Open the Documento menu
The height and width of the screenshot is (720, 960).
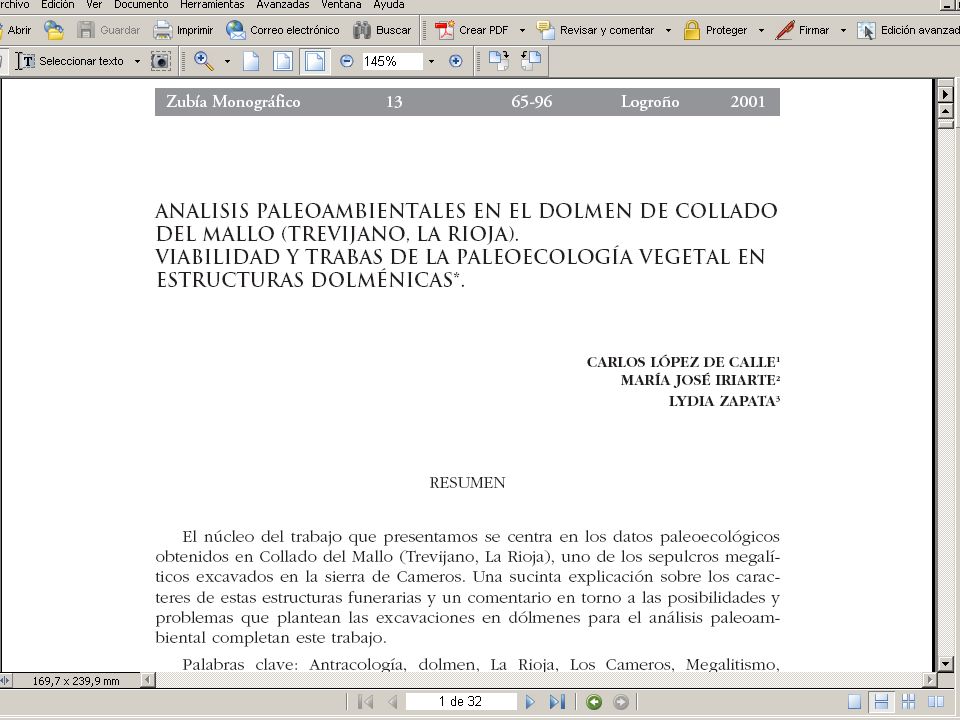[141, 5]
